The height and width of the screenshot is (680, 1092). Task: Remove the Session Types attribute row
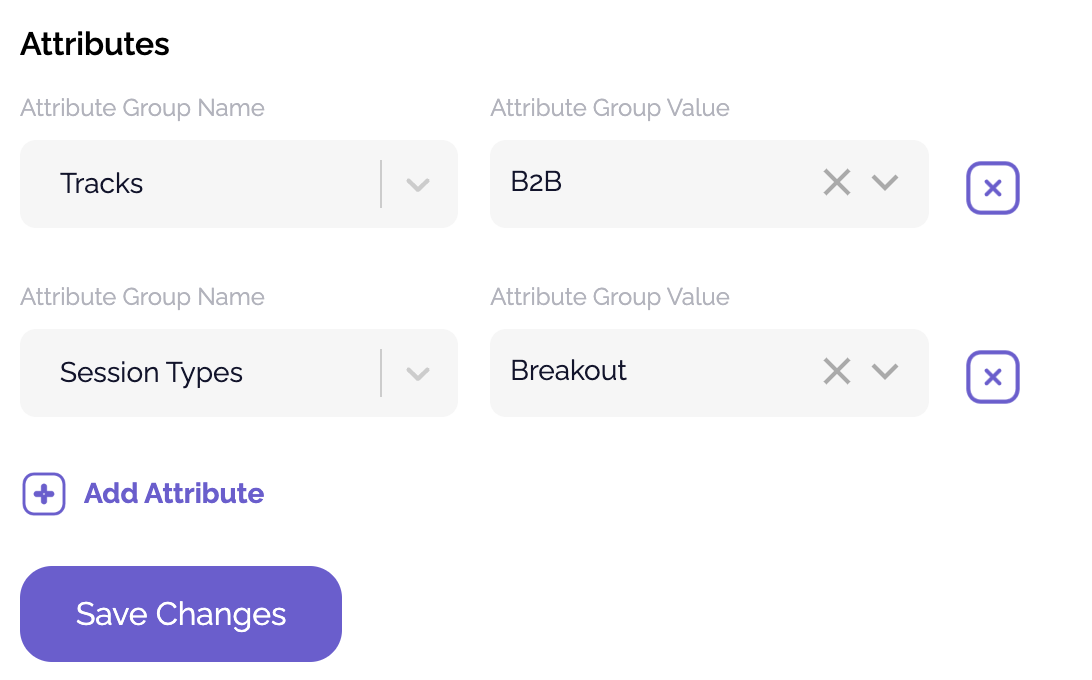[x=992, y=377]
